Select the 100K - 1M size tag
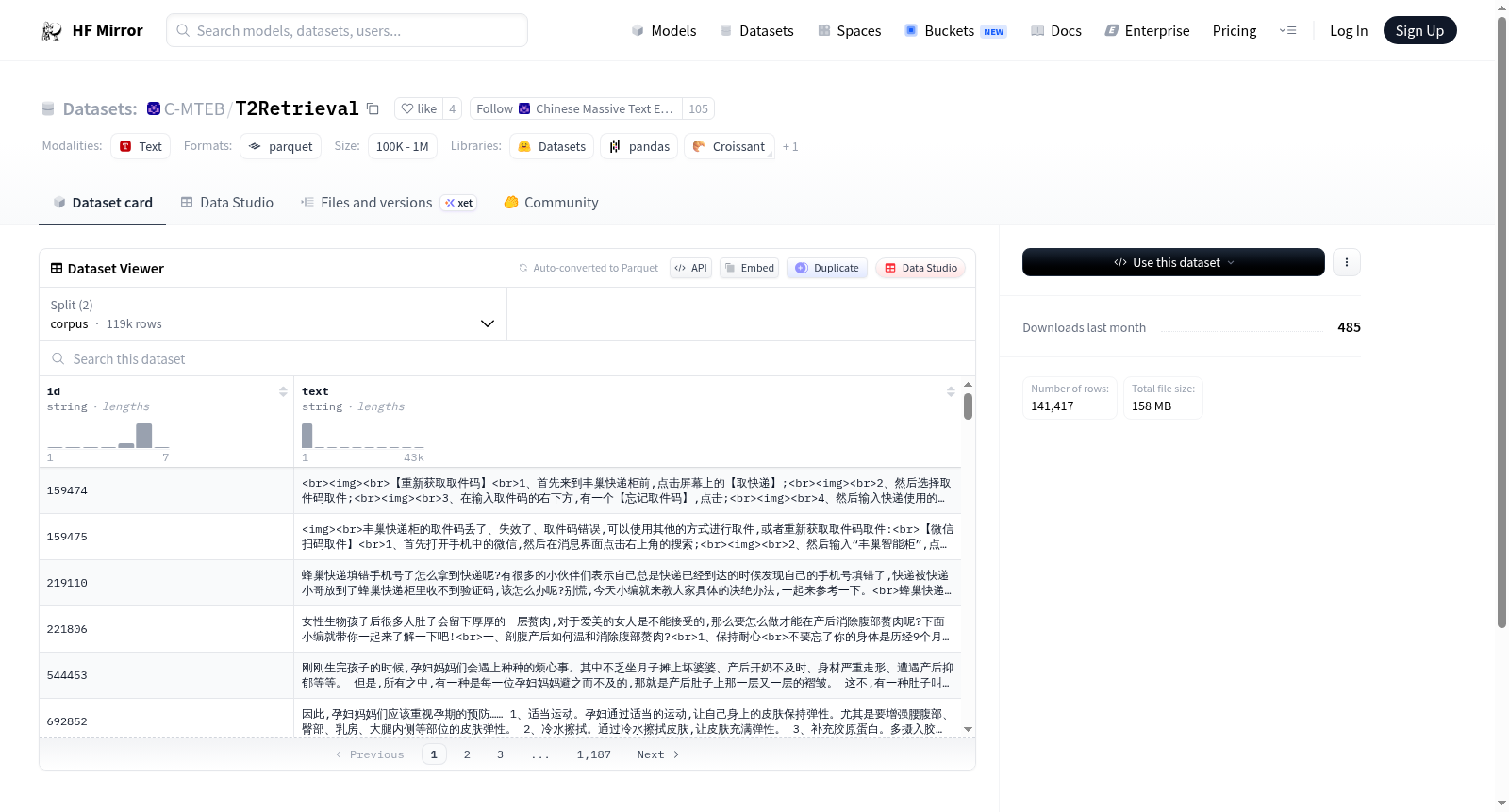The width and height of the screenshot is (1509, 812). tap(402, 146)
